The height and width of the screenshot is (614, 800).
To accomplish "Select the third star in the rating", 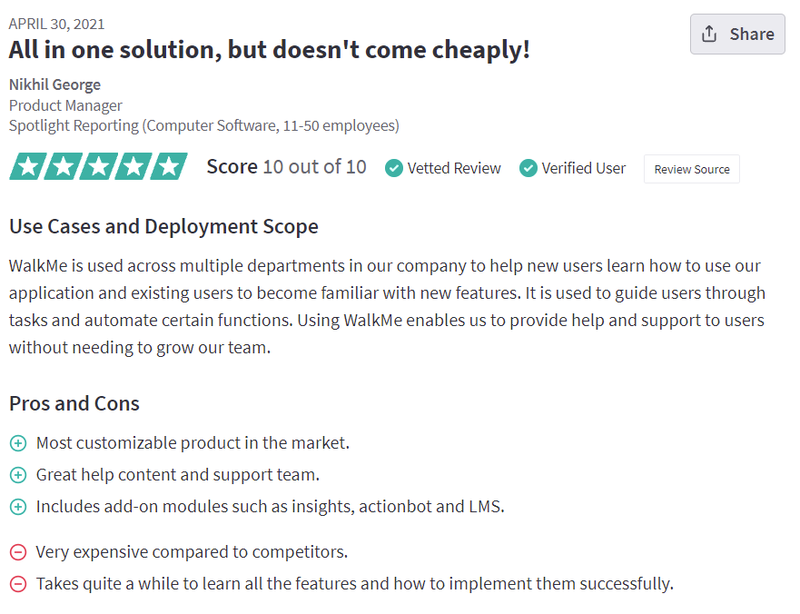I will [x=99, y=165].
